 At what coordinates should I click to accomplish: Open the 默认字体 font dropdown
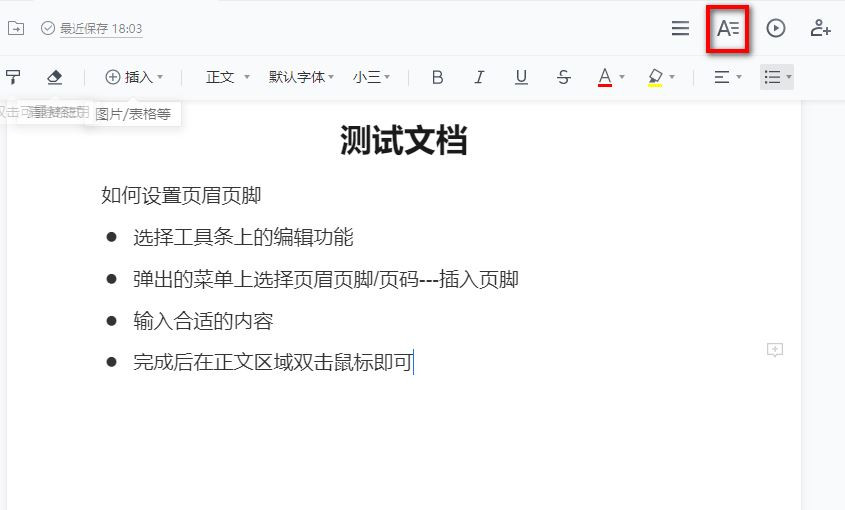pos(301,77)
